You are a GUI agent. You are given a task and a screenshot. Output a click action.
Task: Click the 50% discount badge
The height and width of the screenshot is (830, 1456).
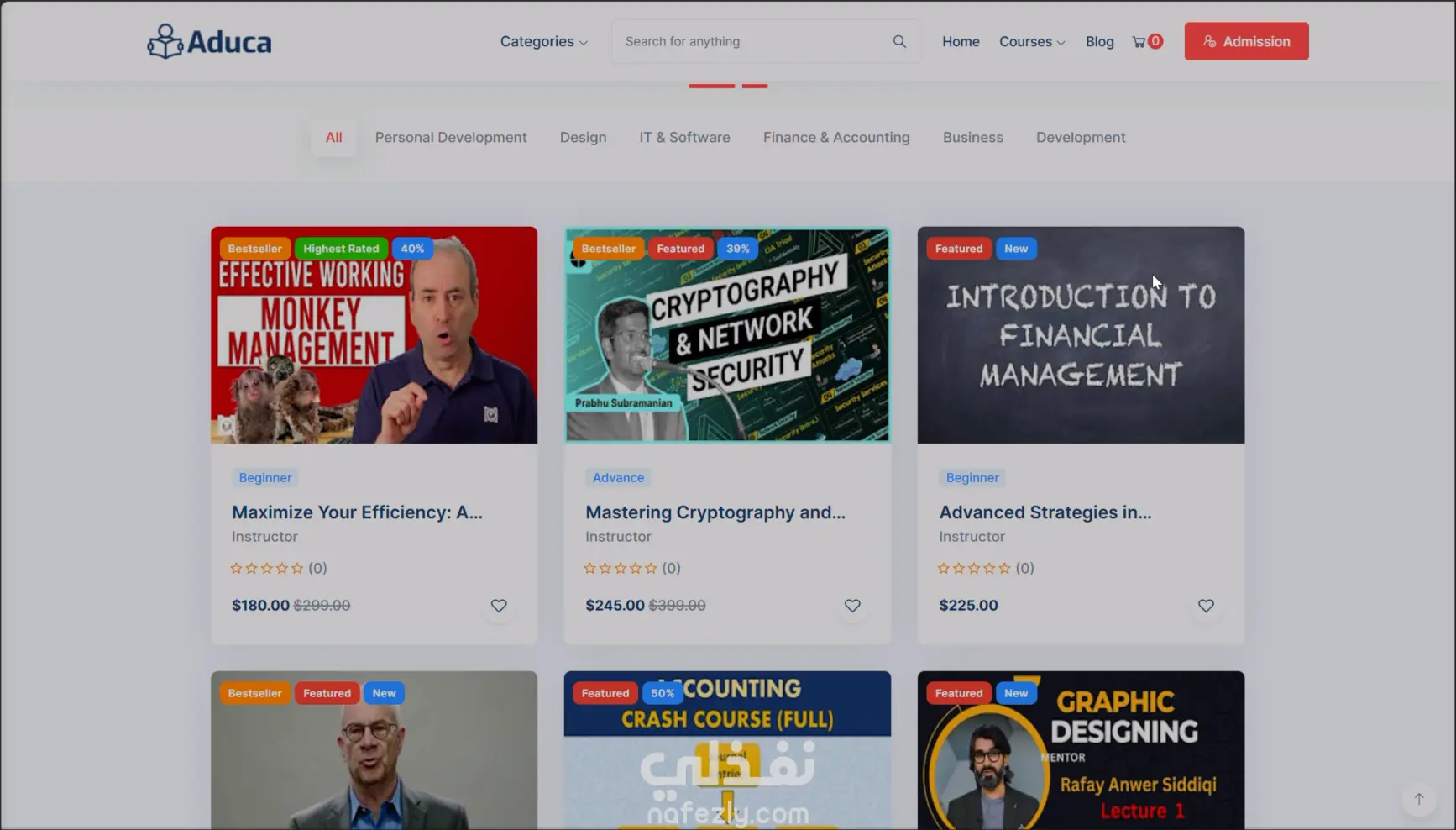pos(663,693)
